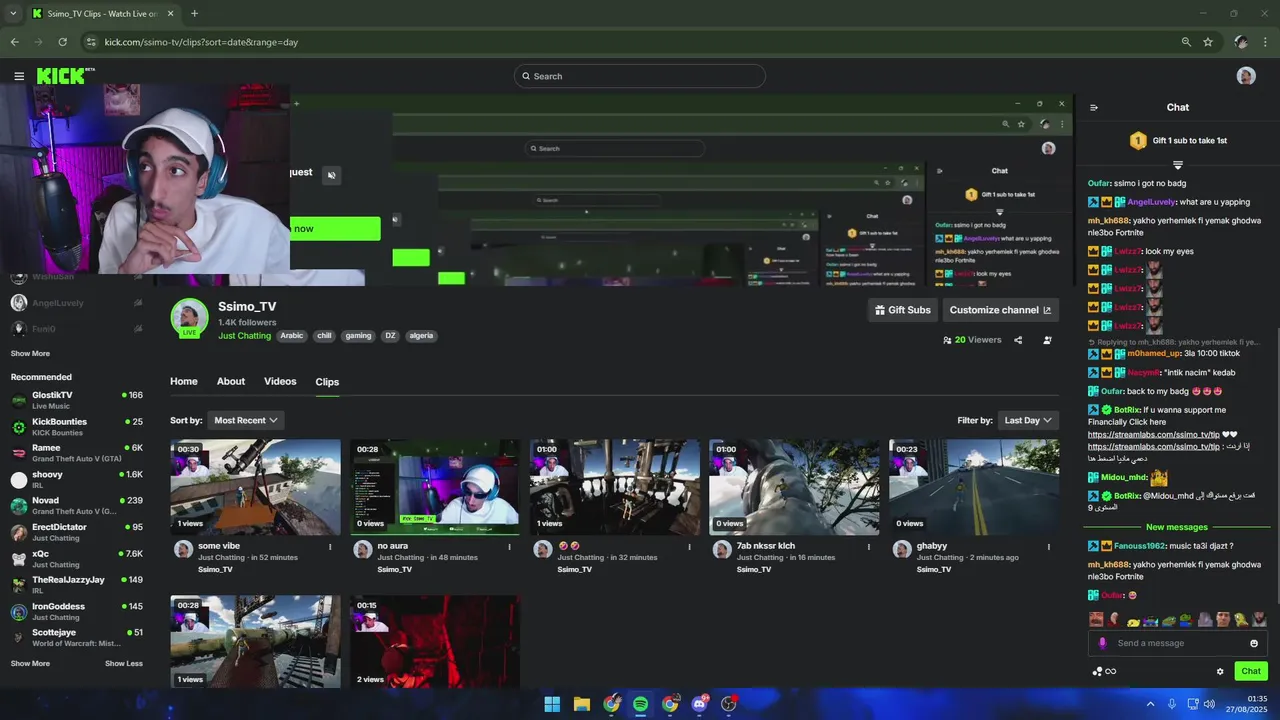The image size is (1280, 720).
Task: Click "Show More" under Recommended
Action: coord(30,663)
